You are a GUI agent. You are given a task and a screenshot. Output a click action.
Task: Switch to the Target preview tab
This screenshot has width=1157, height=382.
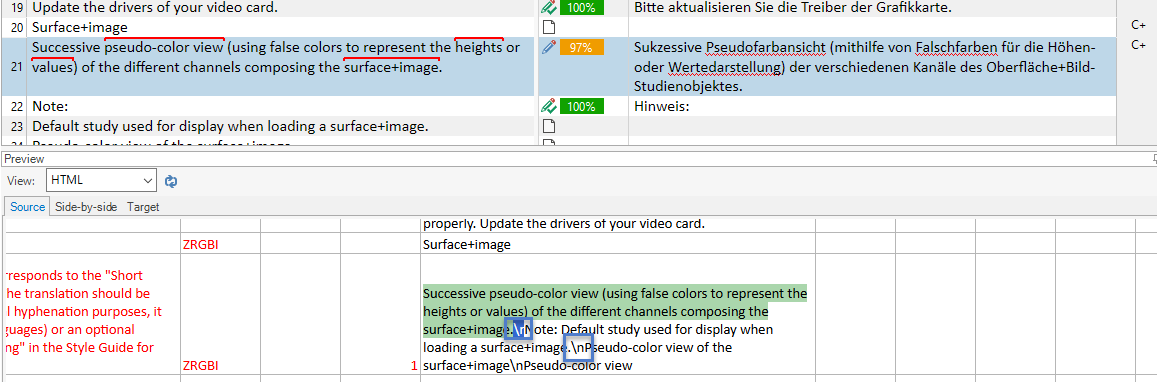[143, 207]
